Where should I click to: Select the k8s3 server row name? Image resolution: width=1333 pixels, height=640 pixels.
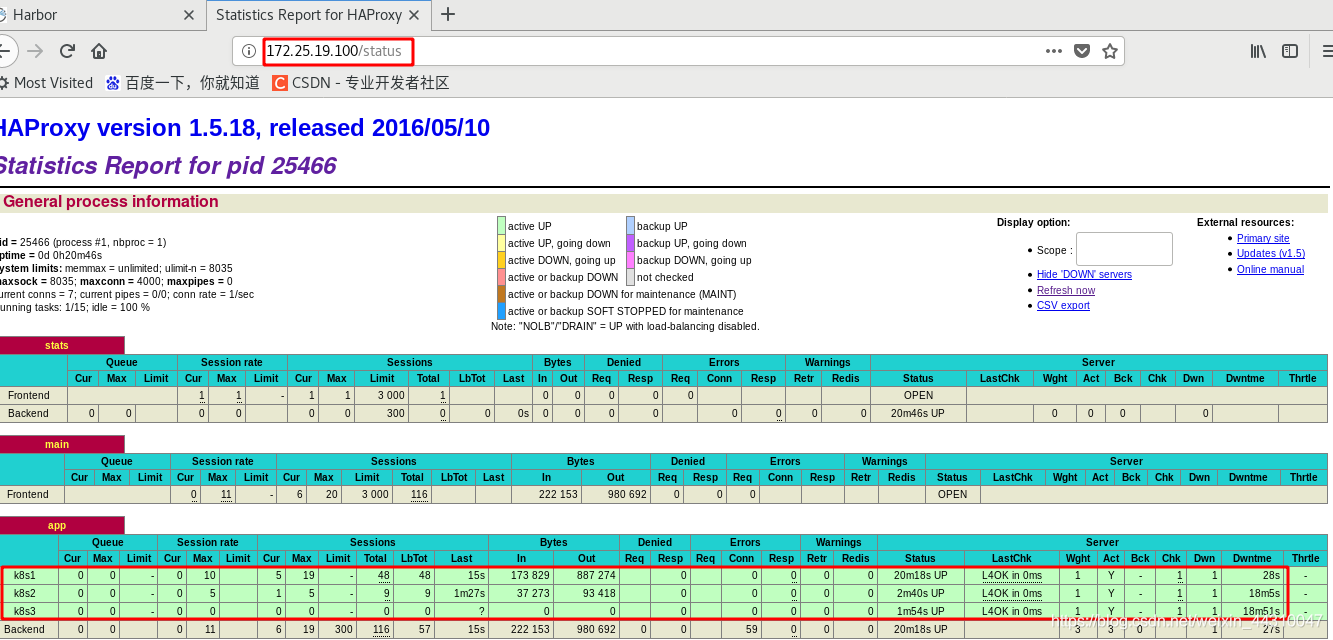point(25,611)
